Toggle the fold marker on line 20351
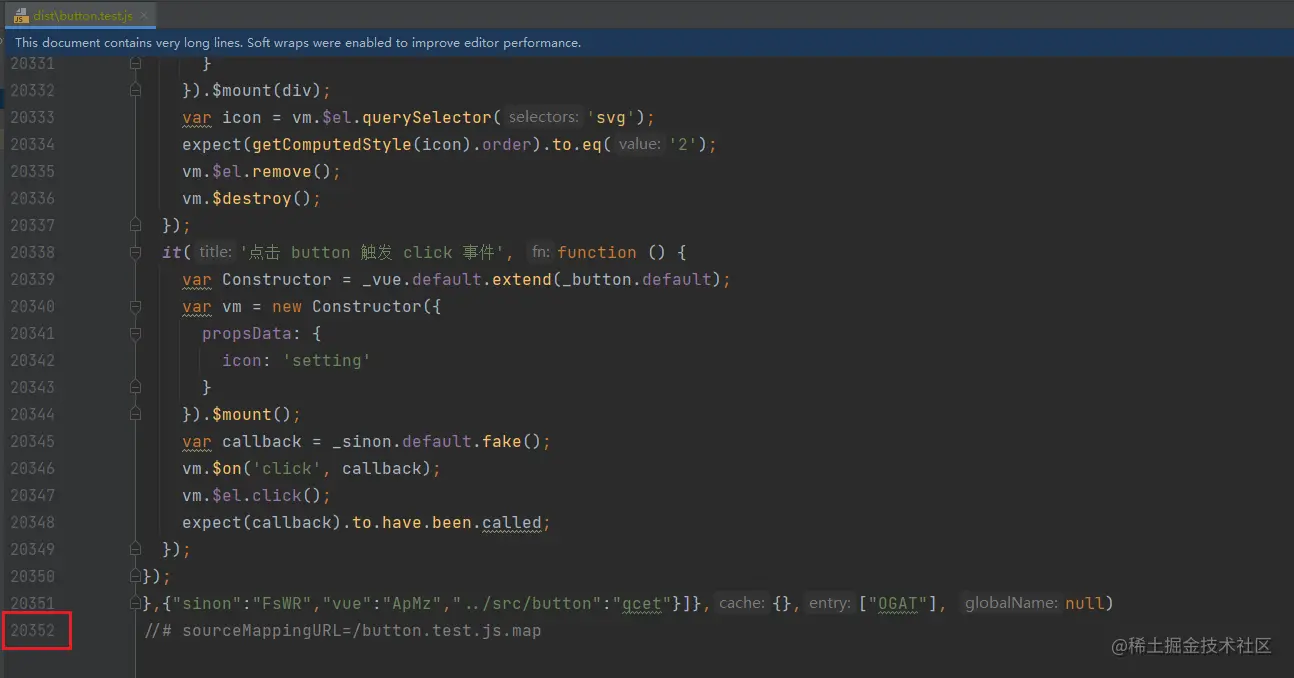The height and width of the screenshot is (678, 1294). (x=135, y=603)
